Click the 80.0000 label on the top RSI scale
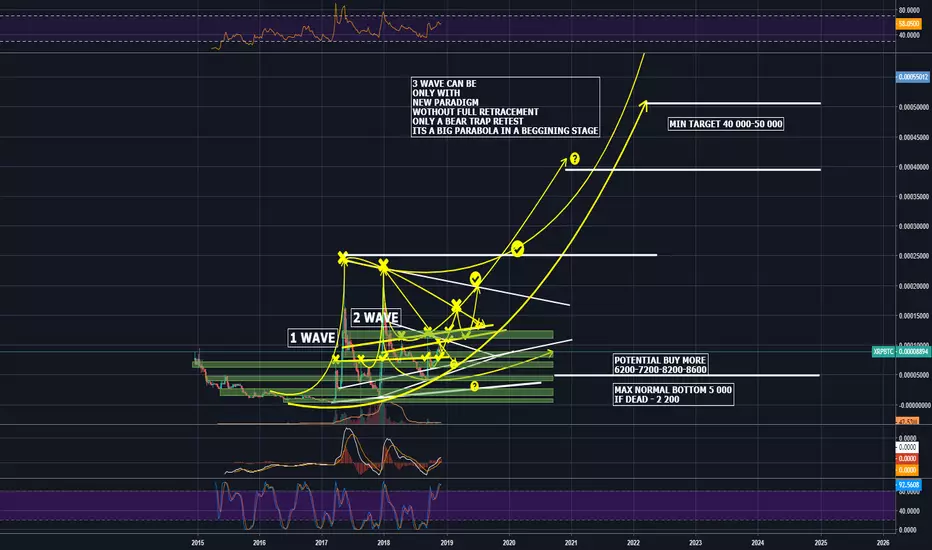This screenshot has width=932, height=550. point(909,11)
